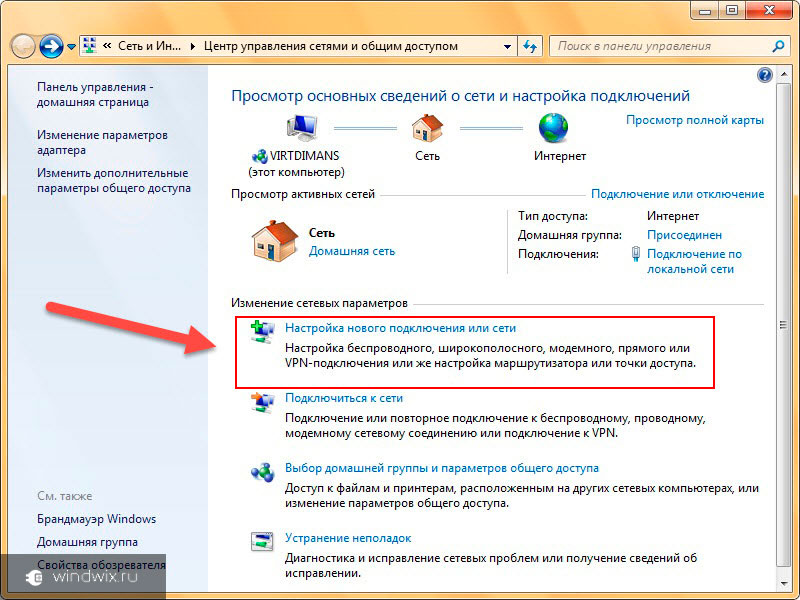This screenshot has width=800, height=600.
Task: Click the VIRTDIMANS computer icon
Action: click(301, 128)
